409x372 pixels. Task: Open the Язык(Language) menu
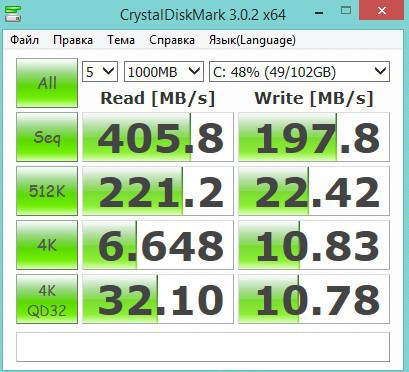point(252,40)
